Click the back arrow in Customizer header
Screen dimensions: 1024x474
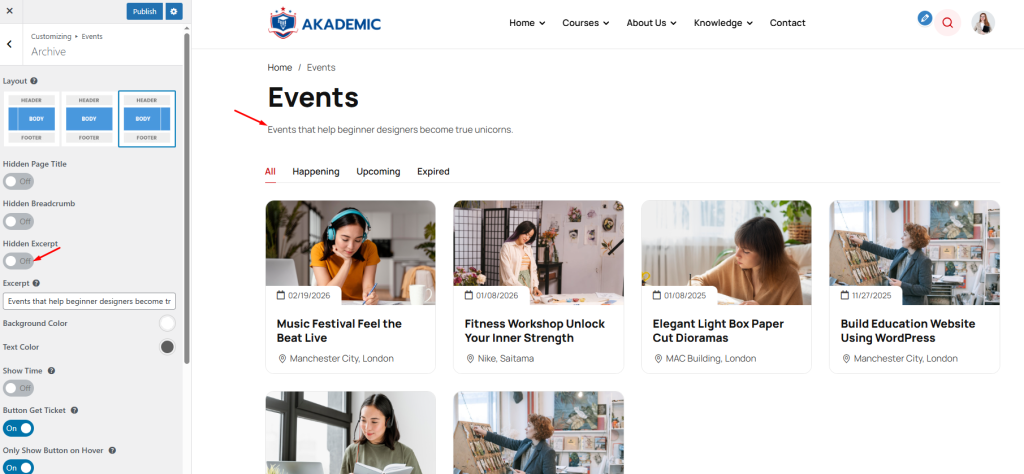pos(9,44)
